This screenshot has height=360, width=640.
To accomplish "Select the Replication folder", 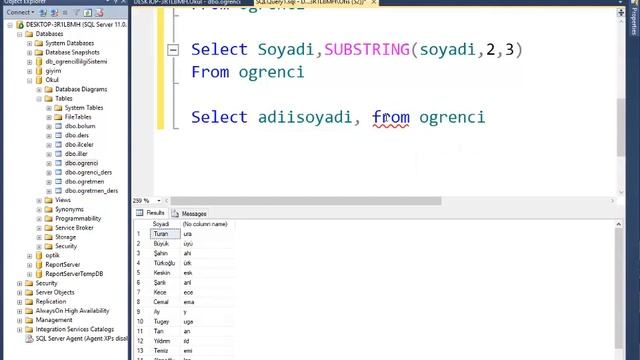I will click(x=51, y=301).
